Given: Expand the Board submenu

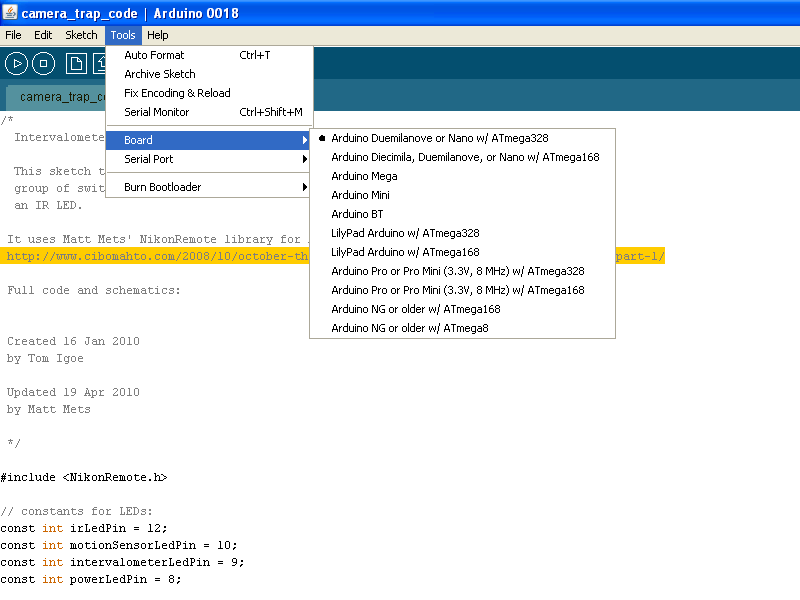Looking at the screenshot, I should pos(208,140).
